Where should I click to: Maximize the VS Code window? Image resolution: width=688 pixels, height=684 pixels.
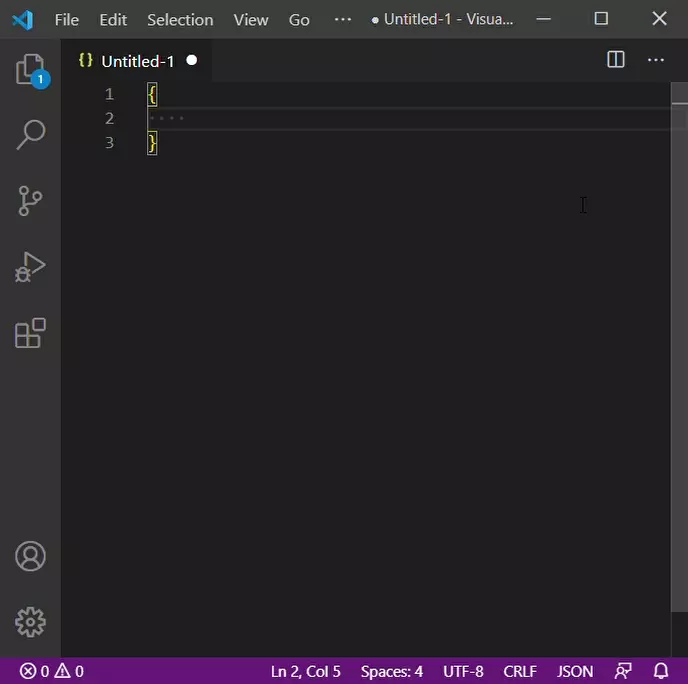tap(601, 19)
